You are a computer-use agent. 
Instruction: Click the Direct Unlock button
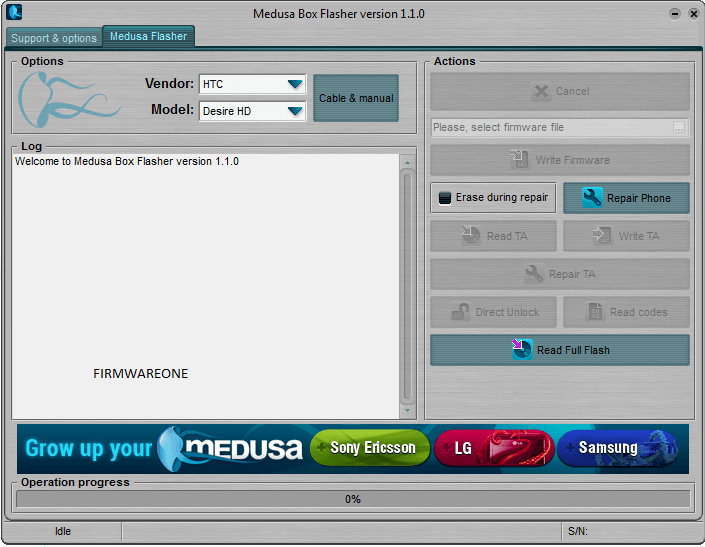click(493, 312)
